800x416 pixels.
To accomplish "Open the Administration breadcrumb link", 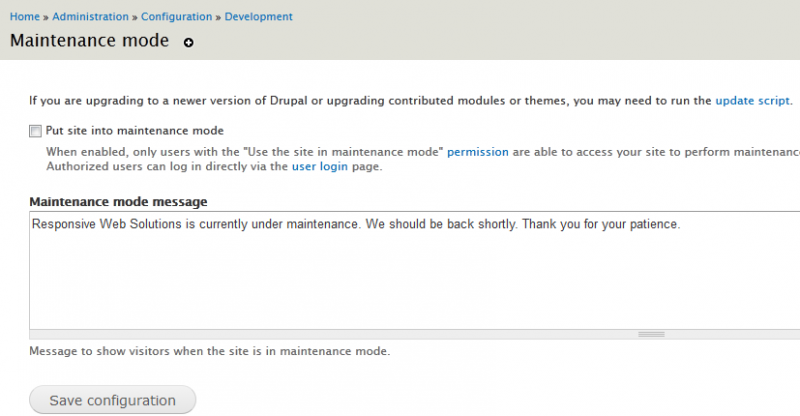I will tap(90, 16).
